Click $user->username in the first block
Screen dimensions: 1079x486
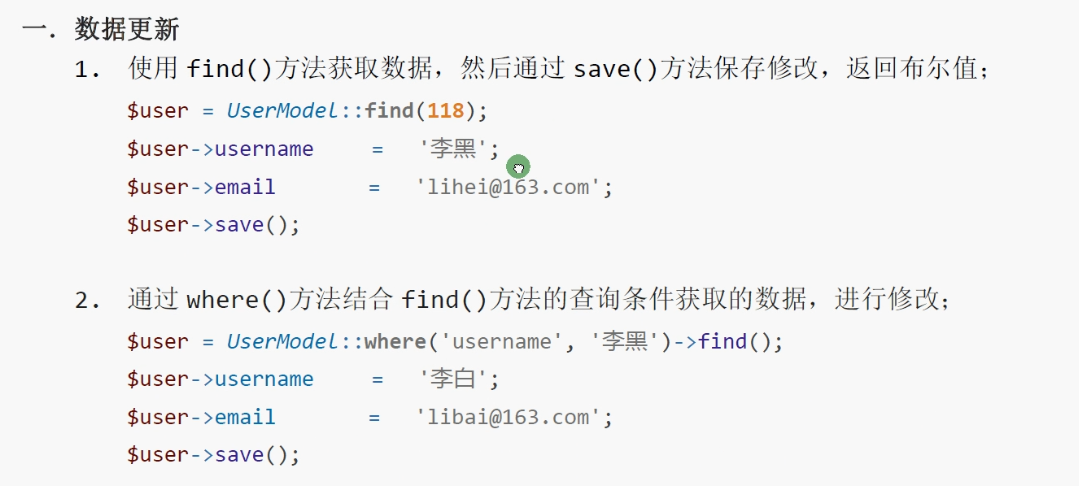pos(220,149)
